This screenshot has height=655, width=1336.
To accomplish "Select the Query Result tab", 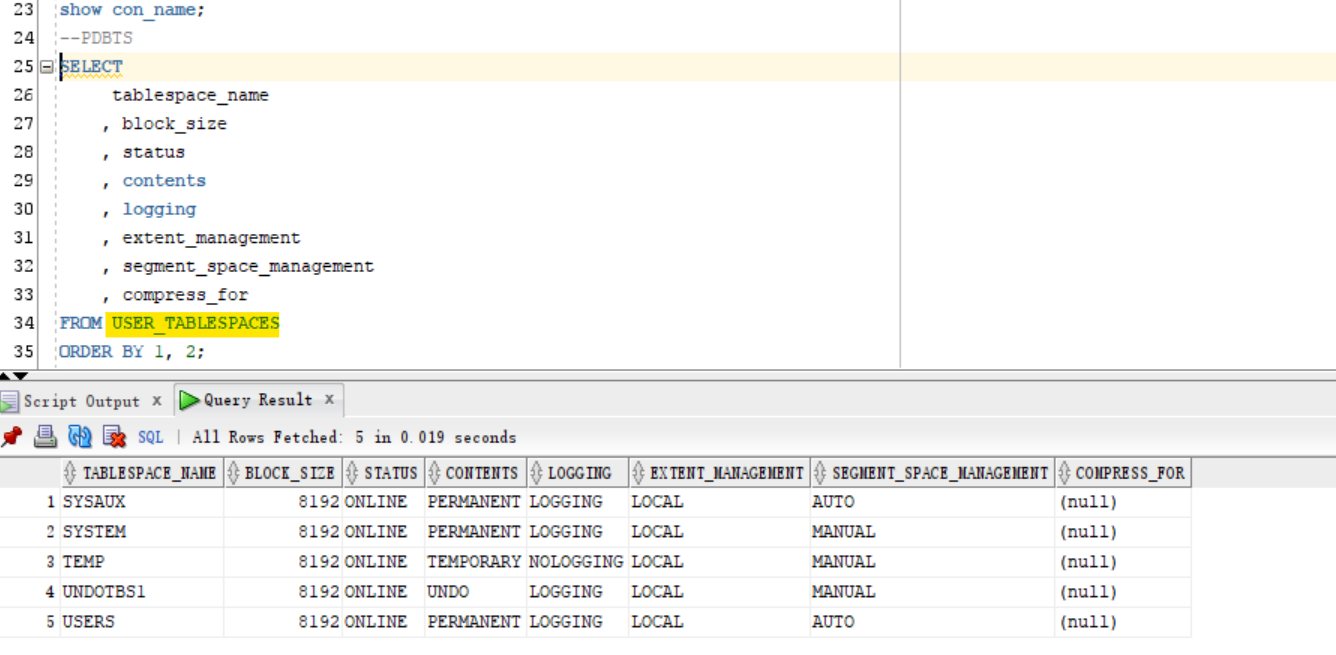I will click(x=258, y=400).
